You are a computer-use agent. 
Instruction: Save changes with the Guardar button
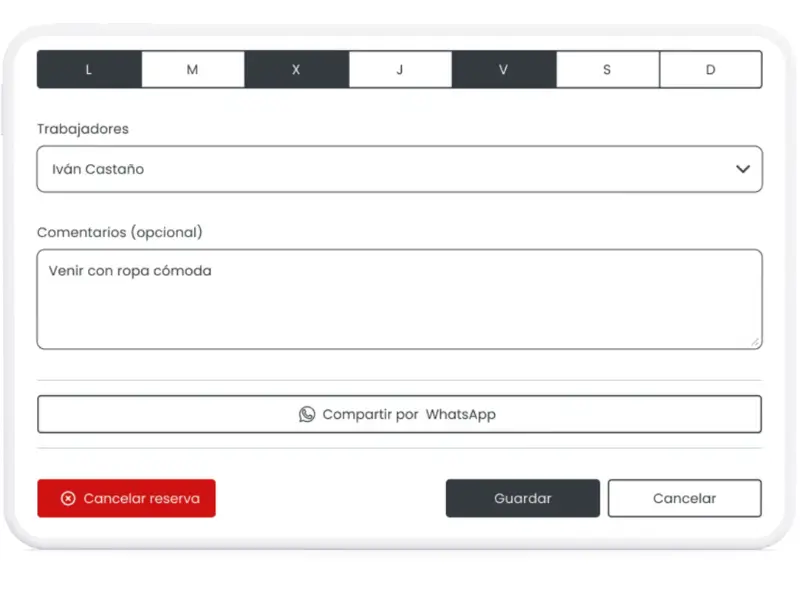(x=523, y=498)
